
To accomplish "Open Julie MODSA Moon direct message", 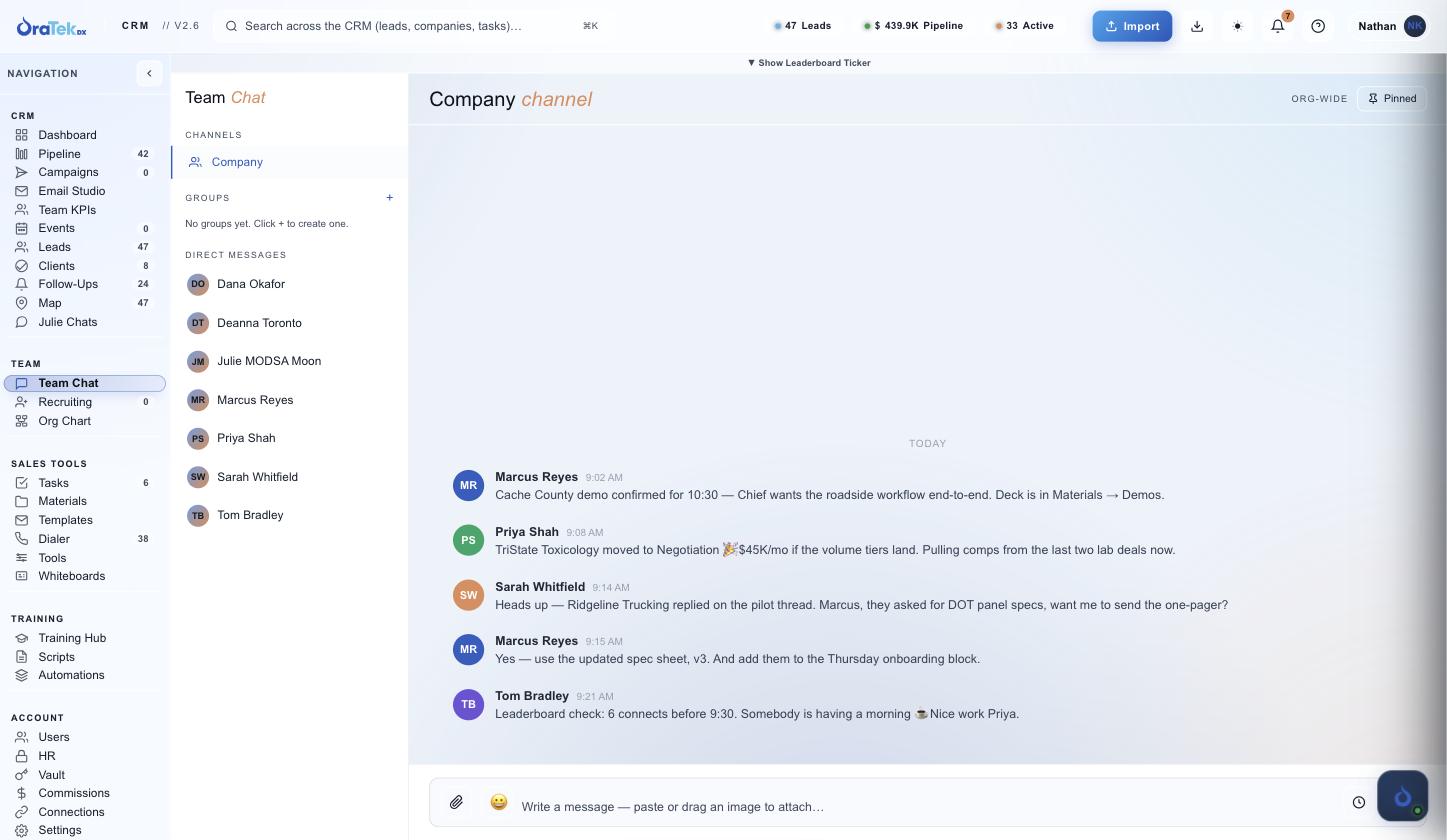I will pos(290,361).
